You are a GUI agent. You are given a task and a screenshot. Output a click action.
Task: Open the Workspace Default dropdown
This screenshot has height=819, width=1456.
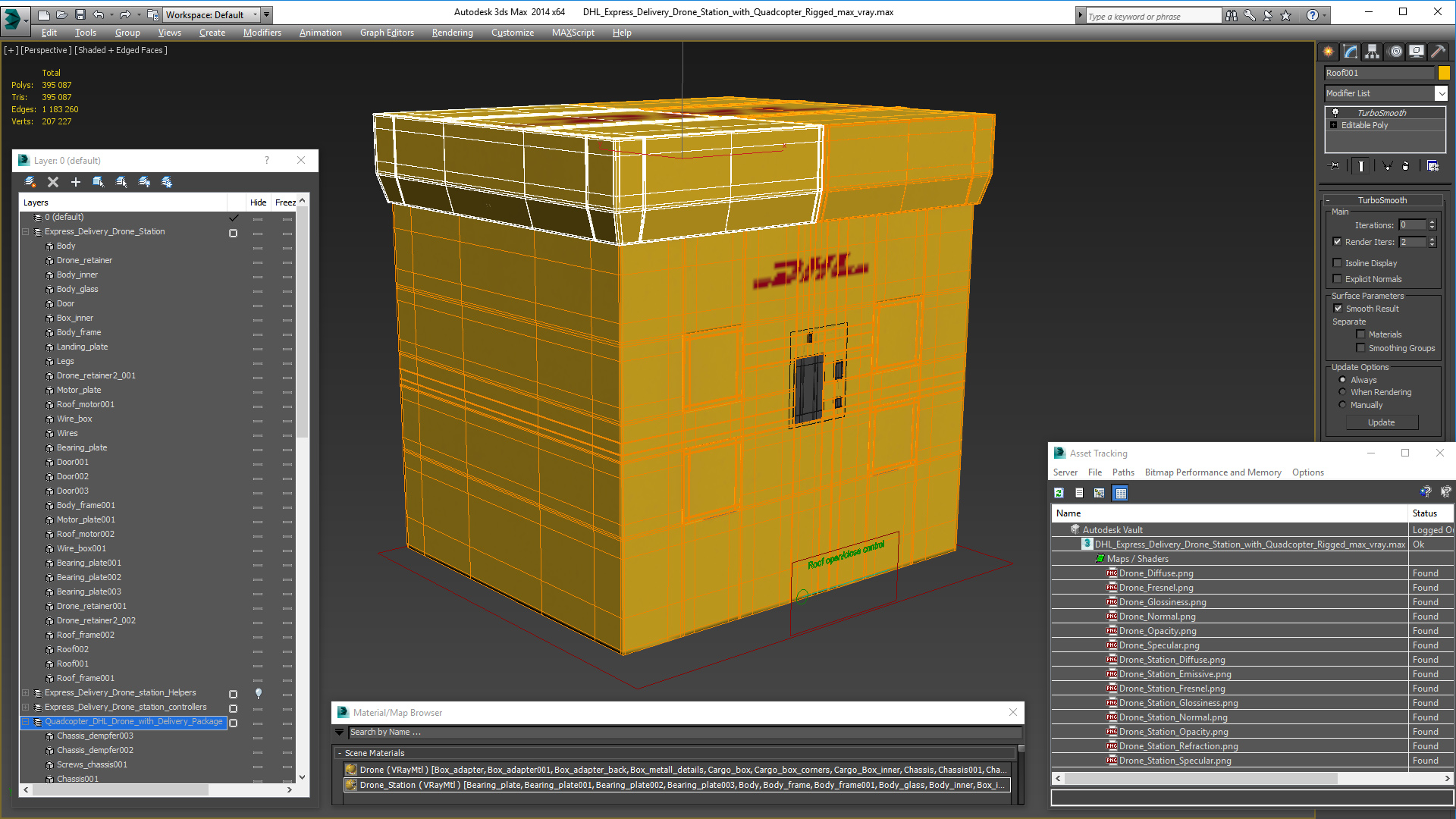click(x=212, y=14)
